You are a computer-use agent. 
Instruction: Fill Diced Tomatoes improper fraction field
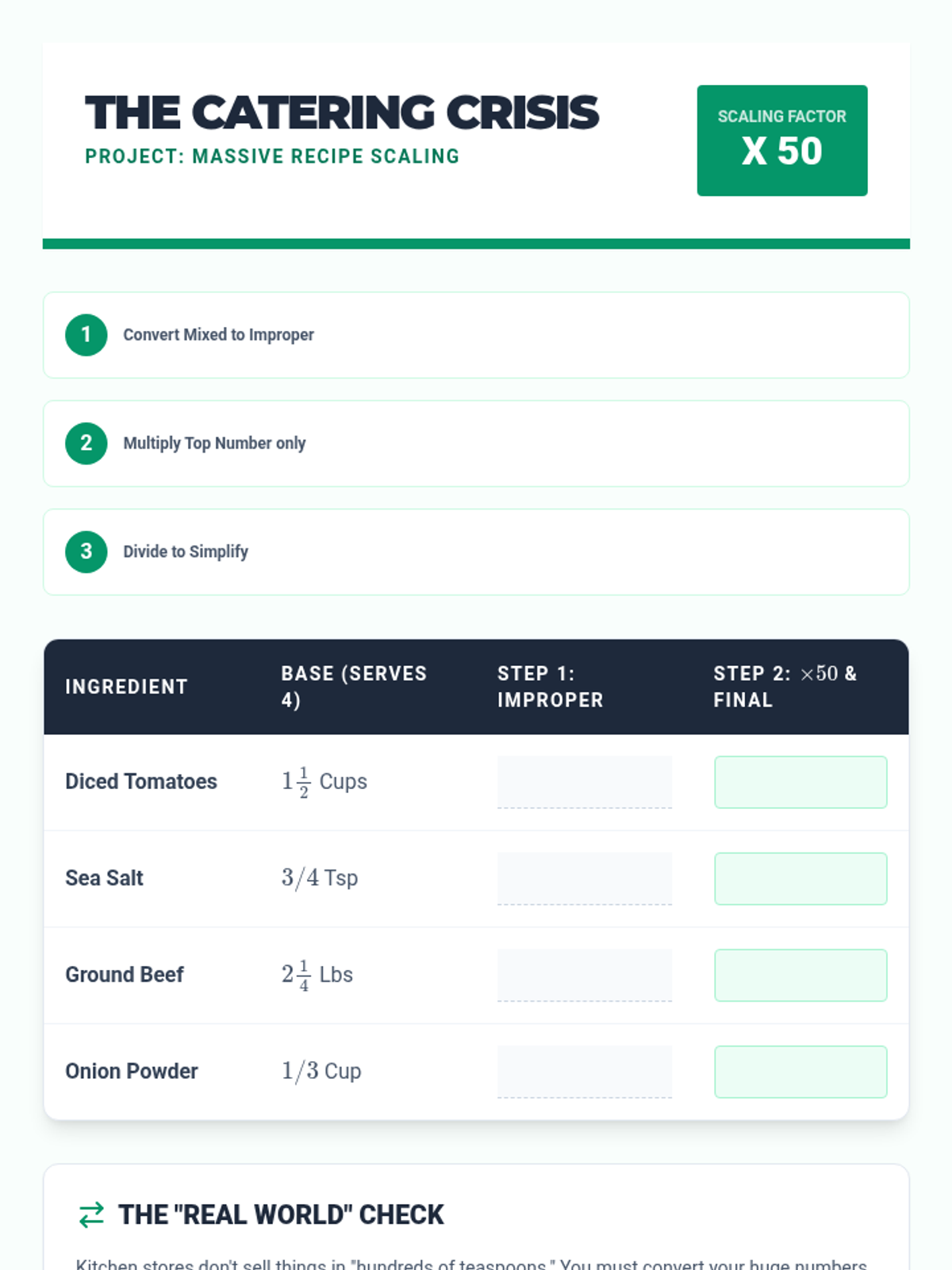[x=584, y=782]
